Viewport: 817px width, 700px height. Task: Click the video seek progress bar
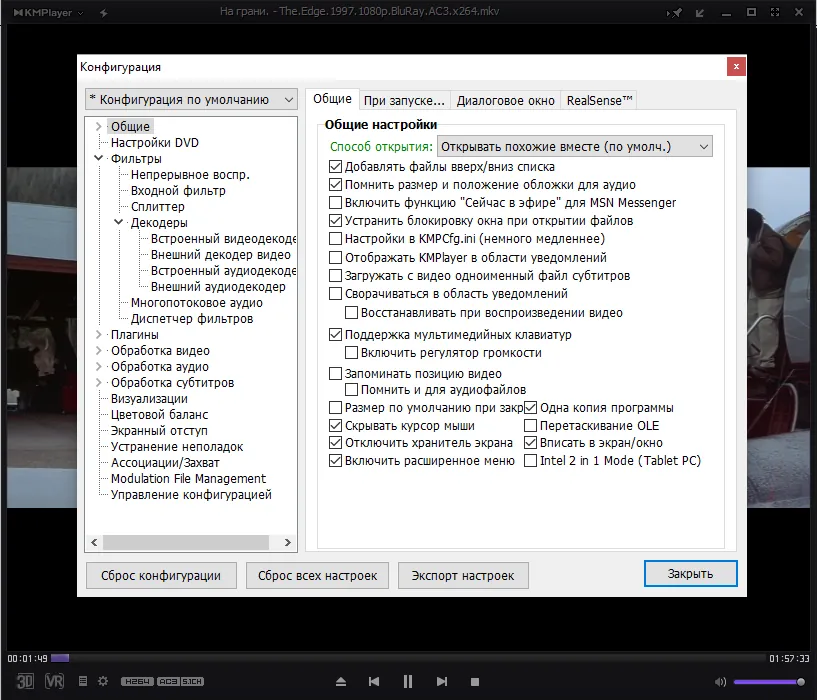tap(408, 658)
